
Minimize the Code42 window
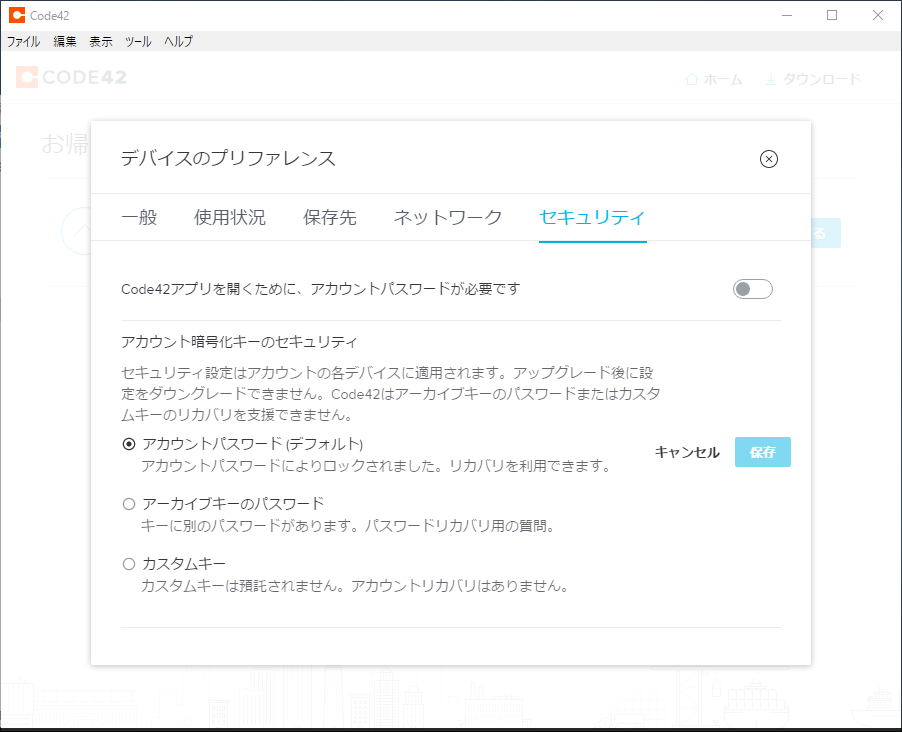click(787, 16)
